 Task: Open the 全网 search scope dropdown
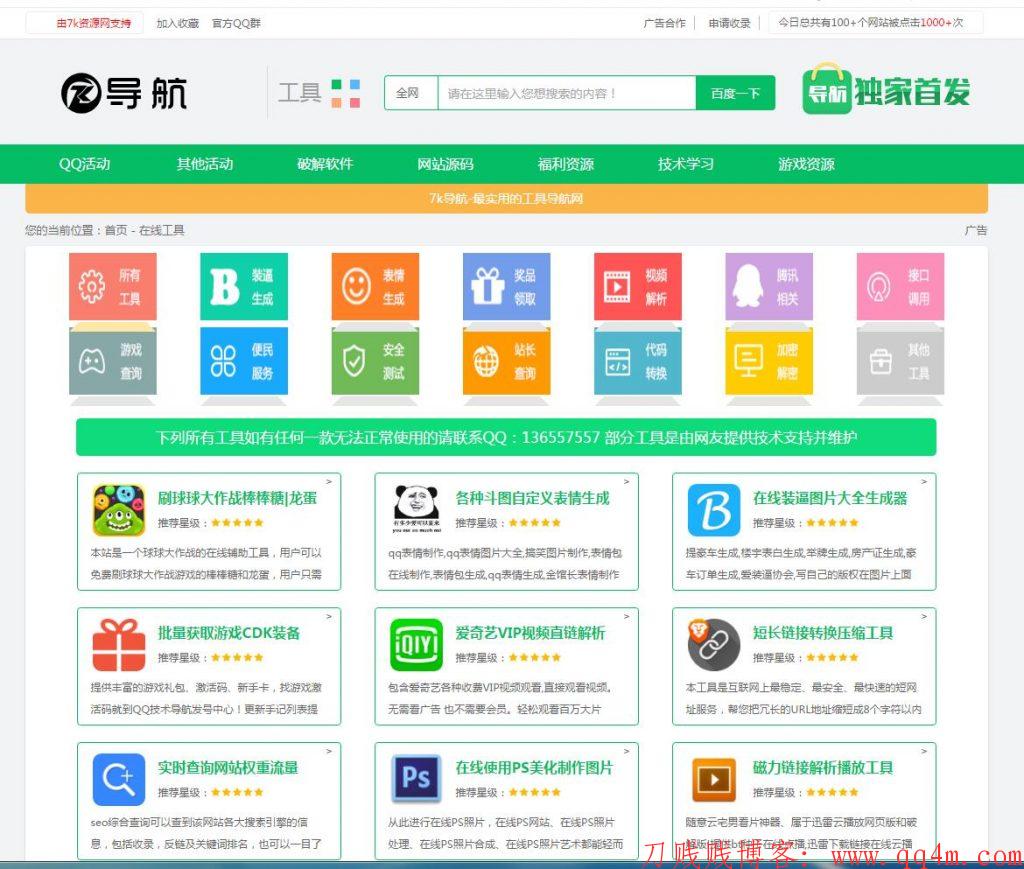(411, 93)
